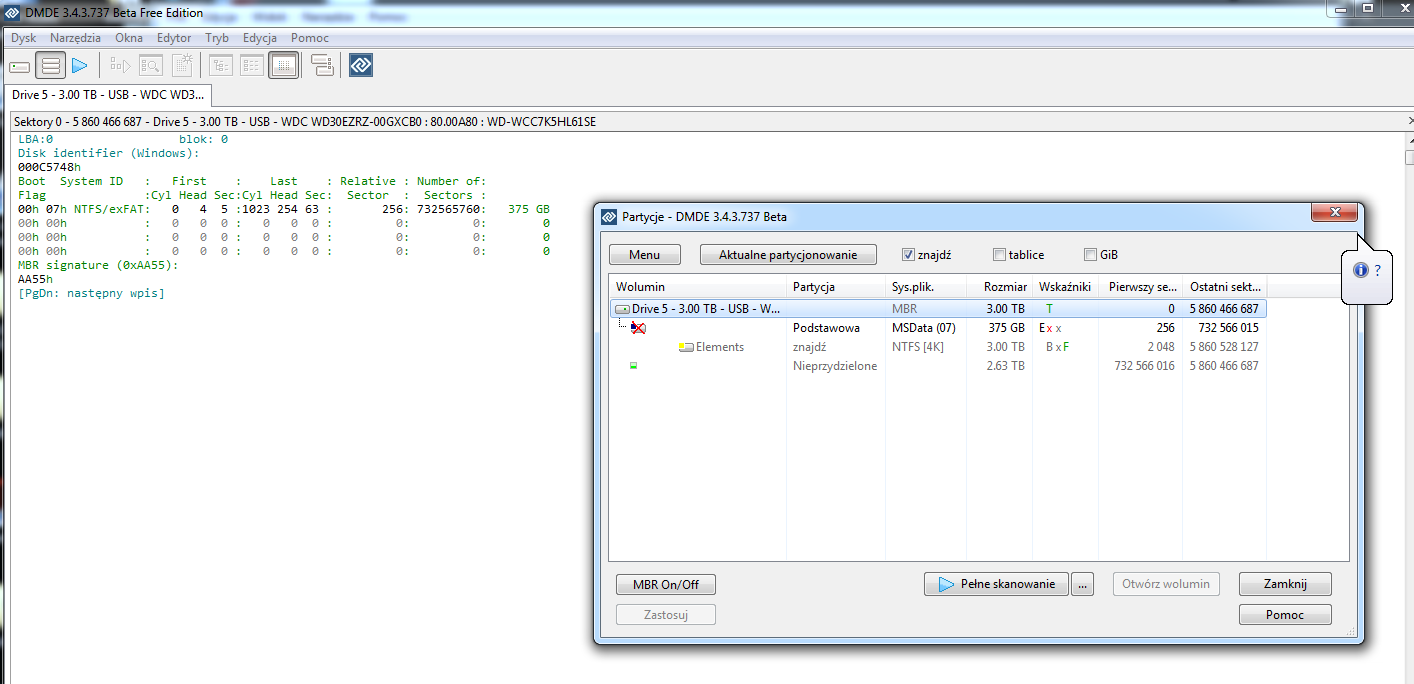This screenshot has width=1414, height=684.
Task: Click the 'Ostatni sekt...' column header
Action: pyautogui.click(x=1225, y=287)
